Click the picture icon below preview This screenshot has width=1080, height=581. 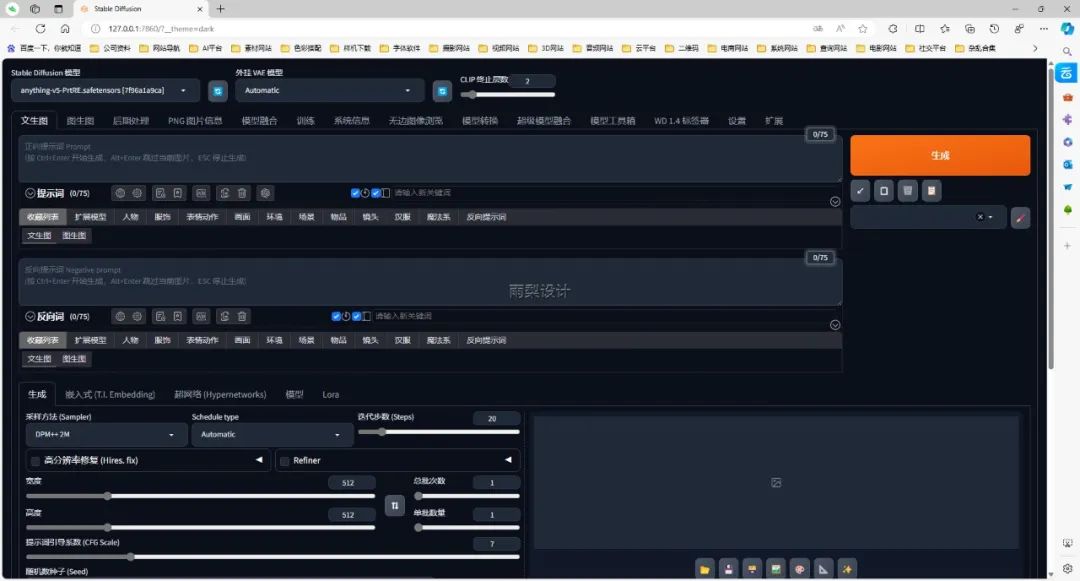pos(776,569)
